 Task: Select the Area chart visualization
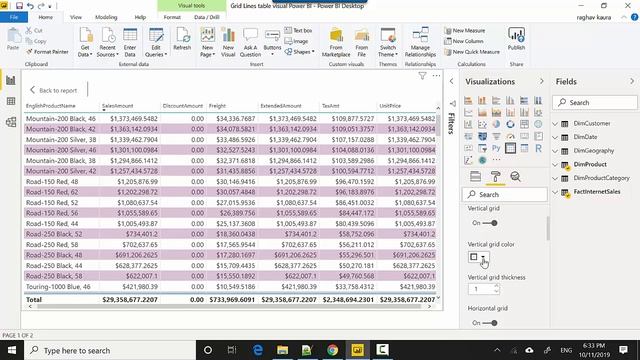click(x=482, y=112)
